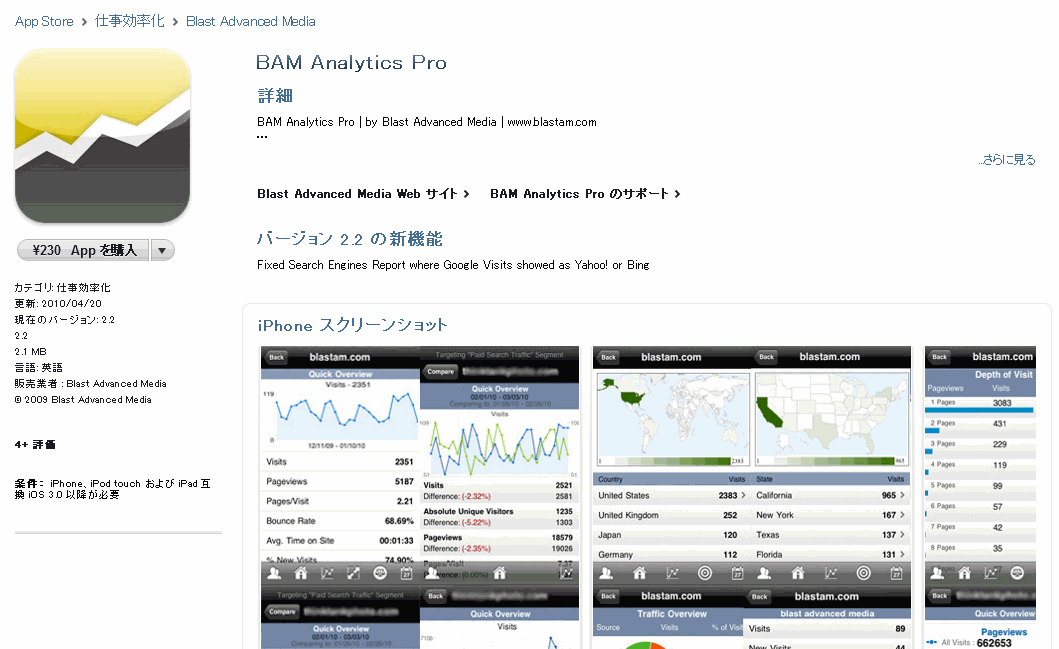This screenshot has height=649, width=1059.
Task: Click calendar icon below the country list
Action: click(738, 573)
